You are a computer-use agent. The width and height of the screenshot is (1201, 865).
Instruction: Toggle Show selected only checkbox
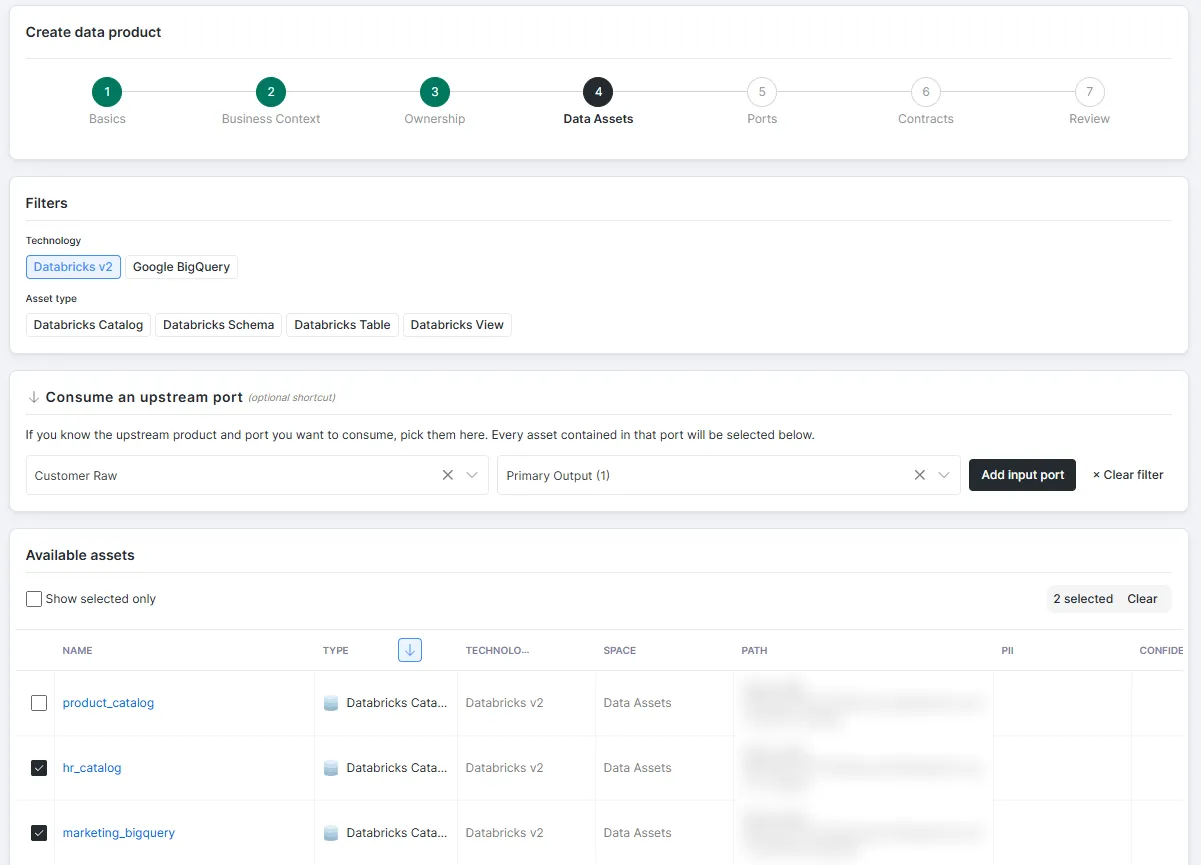[x=34, y=599]
